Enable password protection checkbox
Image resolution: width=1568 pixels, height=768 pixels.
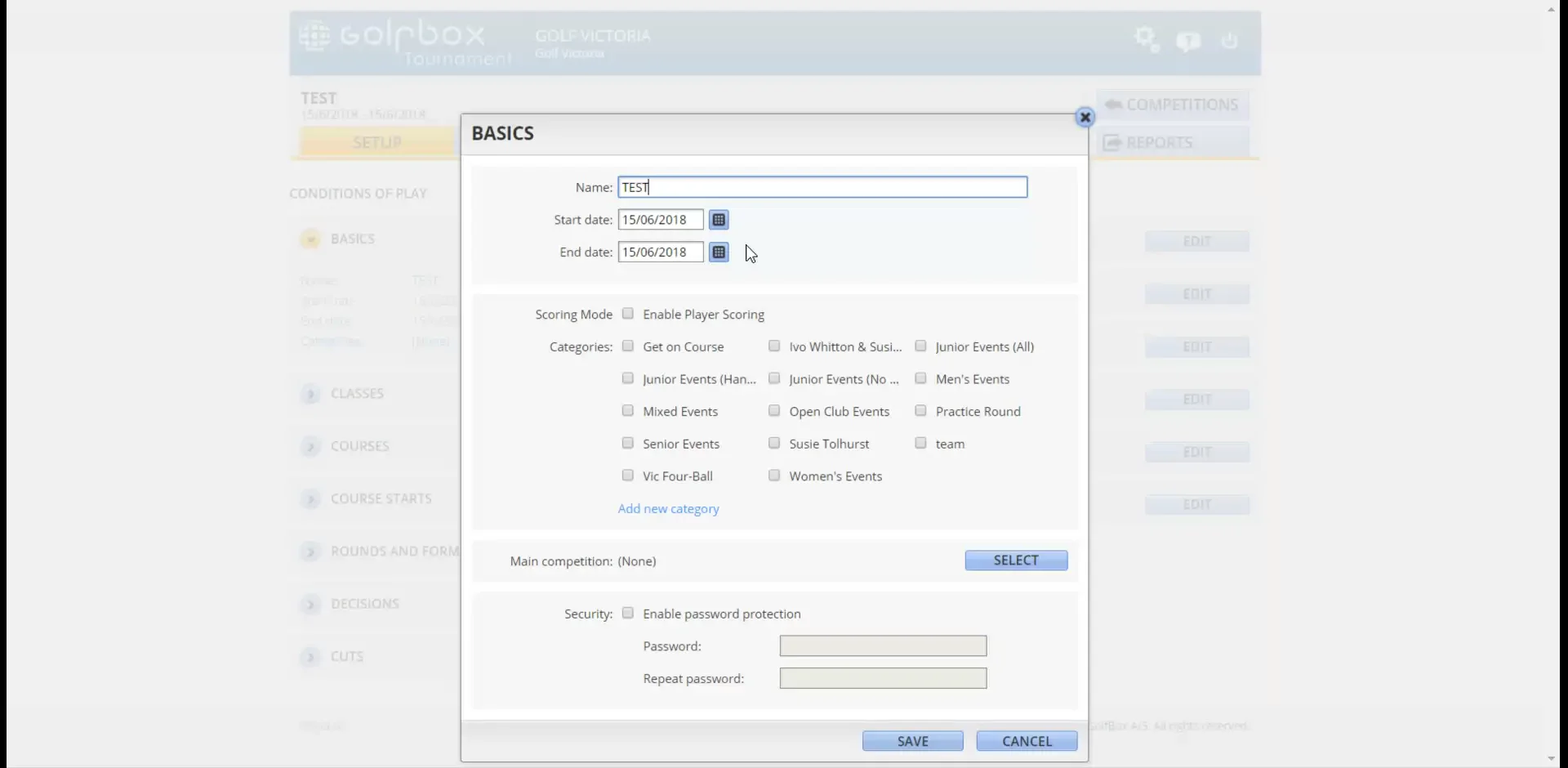coord(627,613)
